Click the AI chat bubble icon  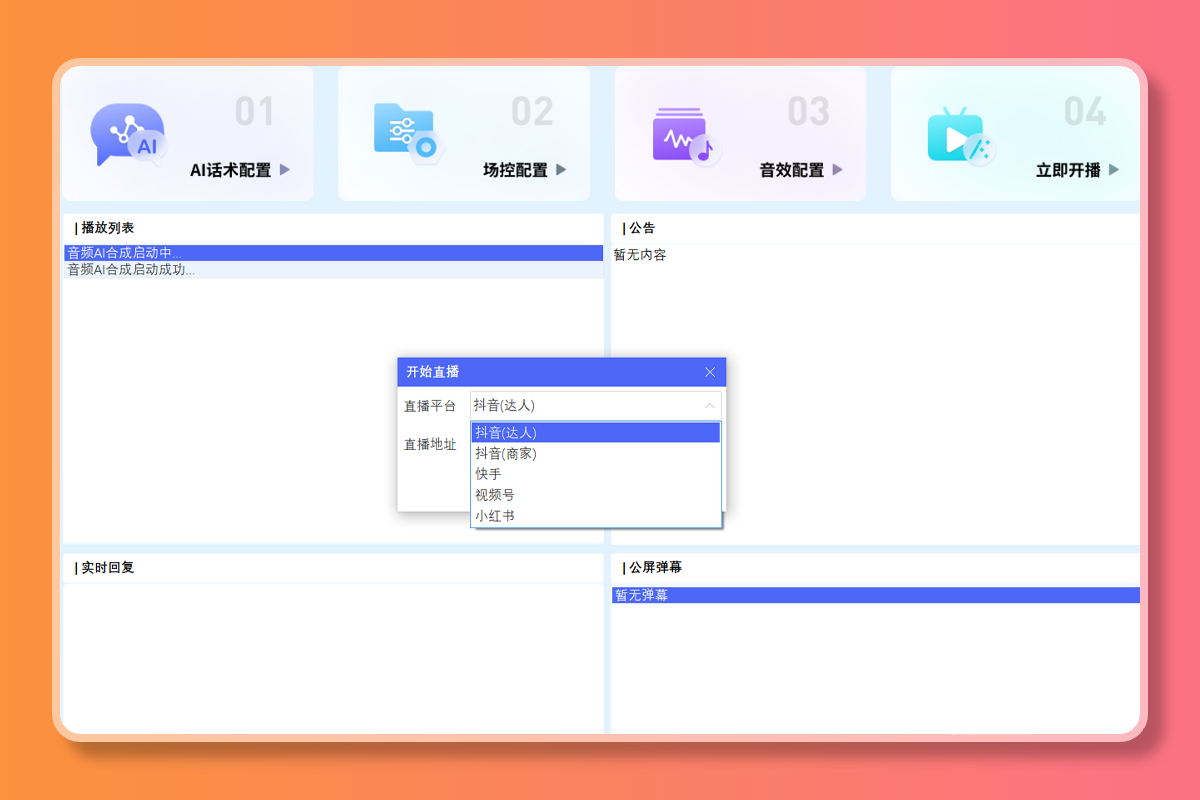(127, 134)
